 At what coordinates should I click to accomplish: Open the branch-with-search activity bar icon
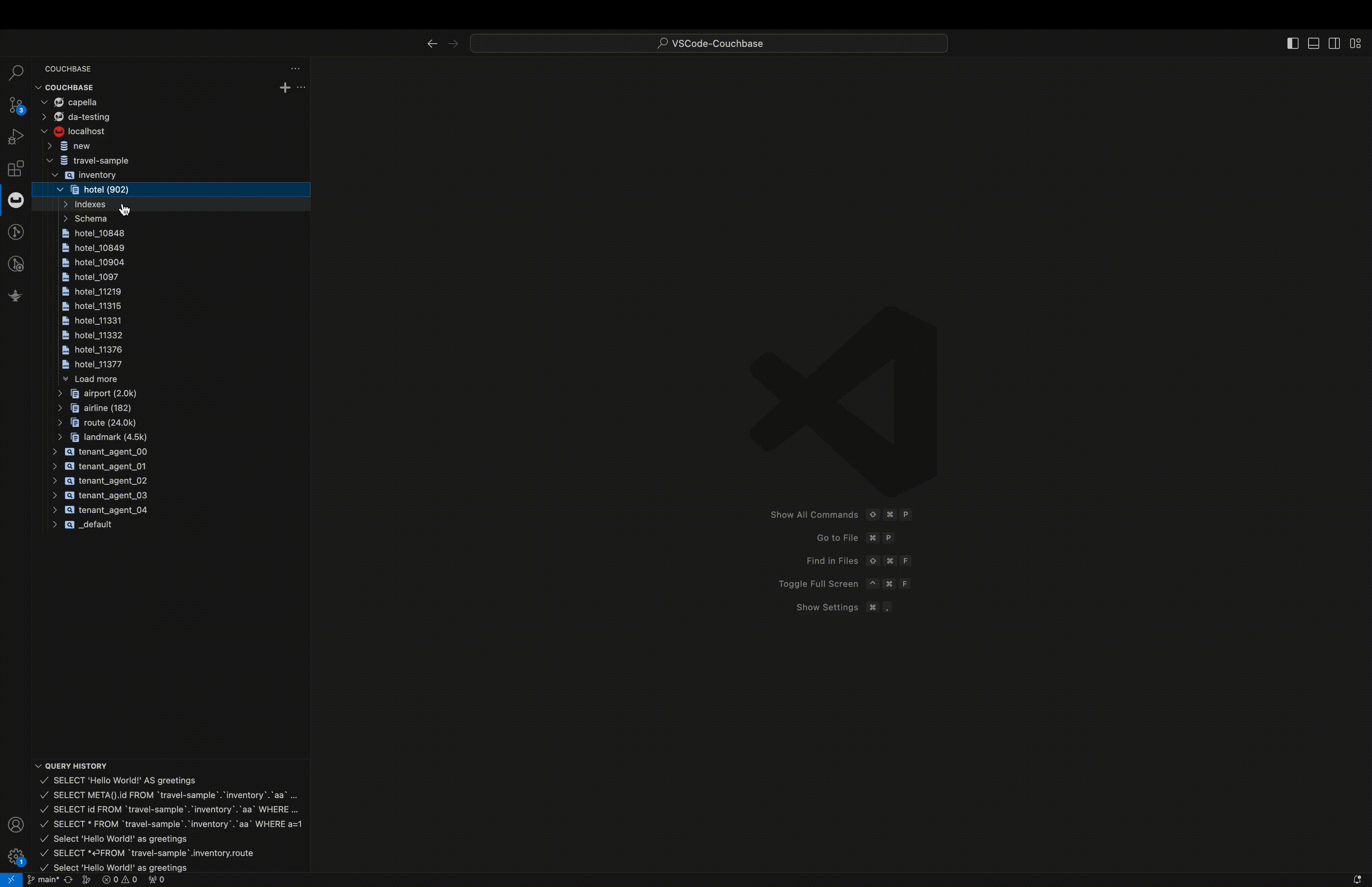(15, 264)
